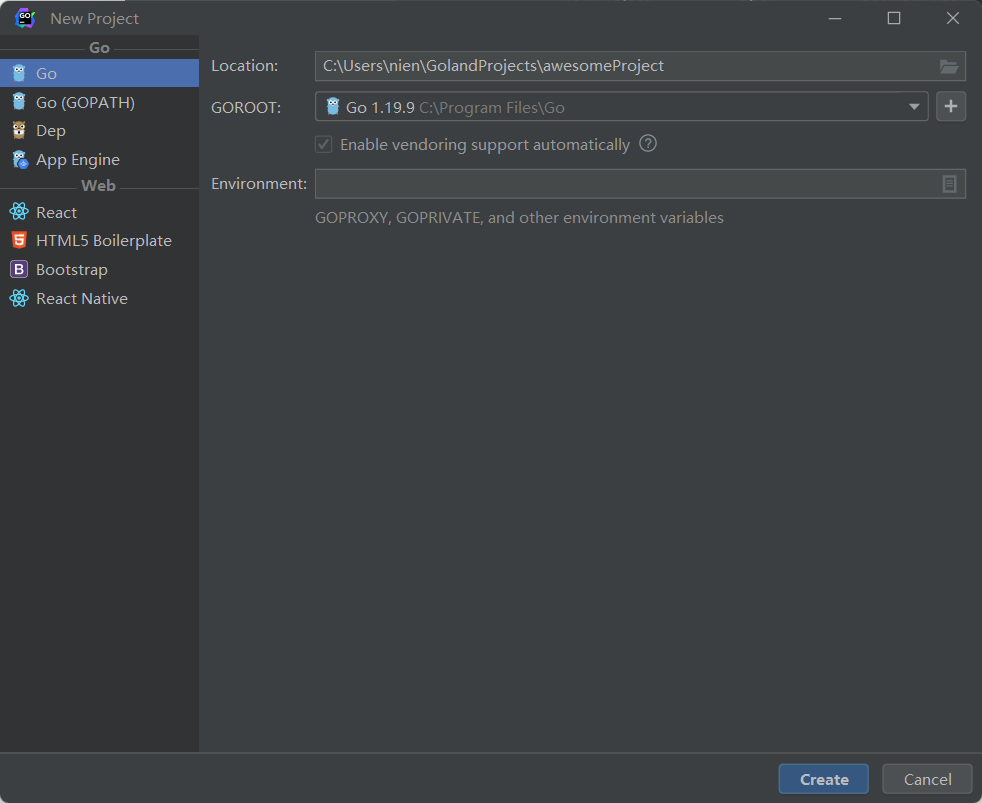Image resolution: width=982 pixels, height=803 pixels.
Task: Click the Go gopher icon in sidebar
Action: coord(19,73)
